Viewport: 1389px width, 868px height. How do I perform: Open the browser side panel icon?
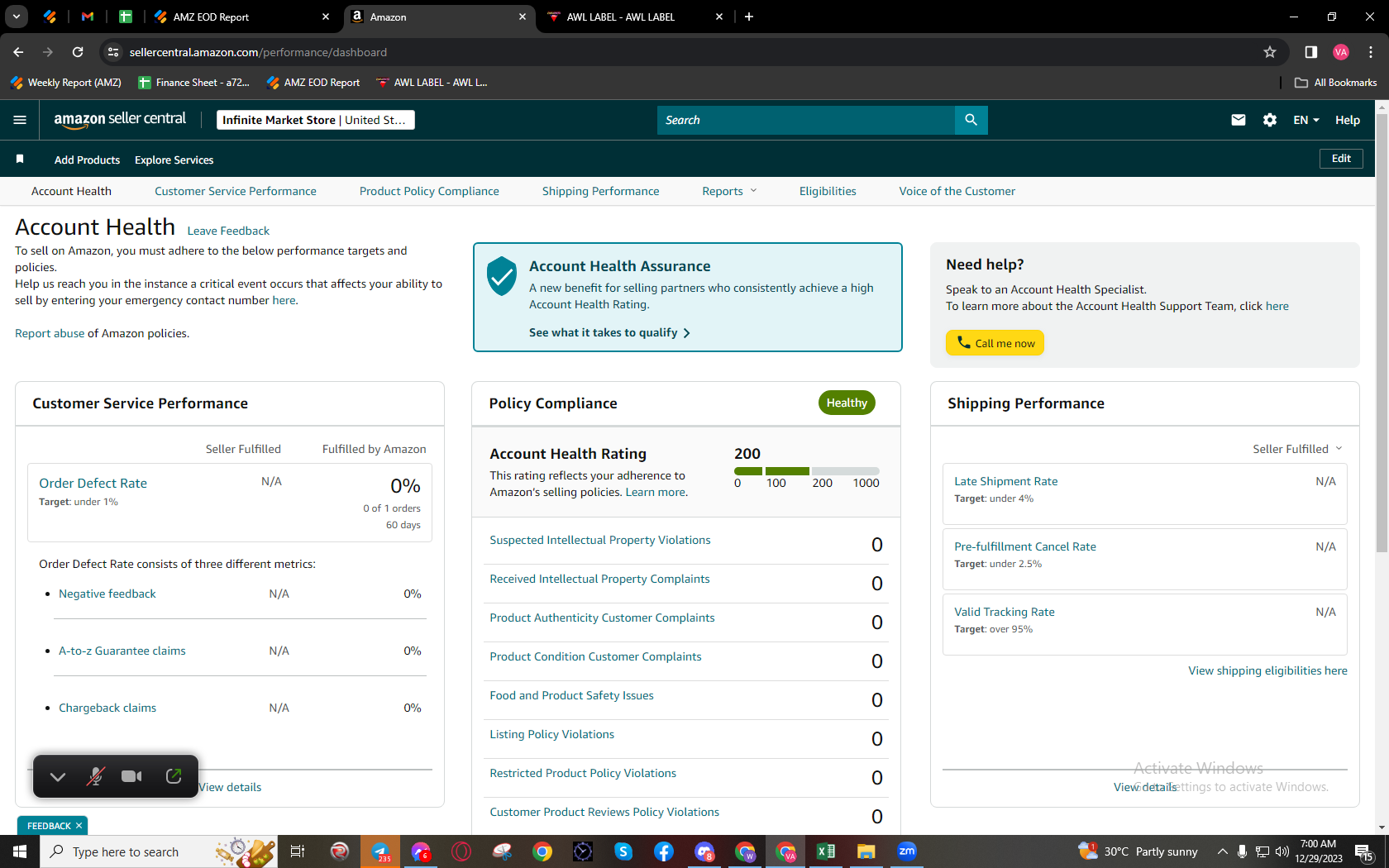[1310, 52]
